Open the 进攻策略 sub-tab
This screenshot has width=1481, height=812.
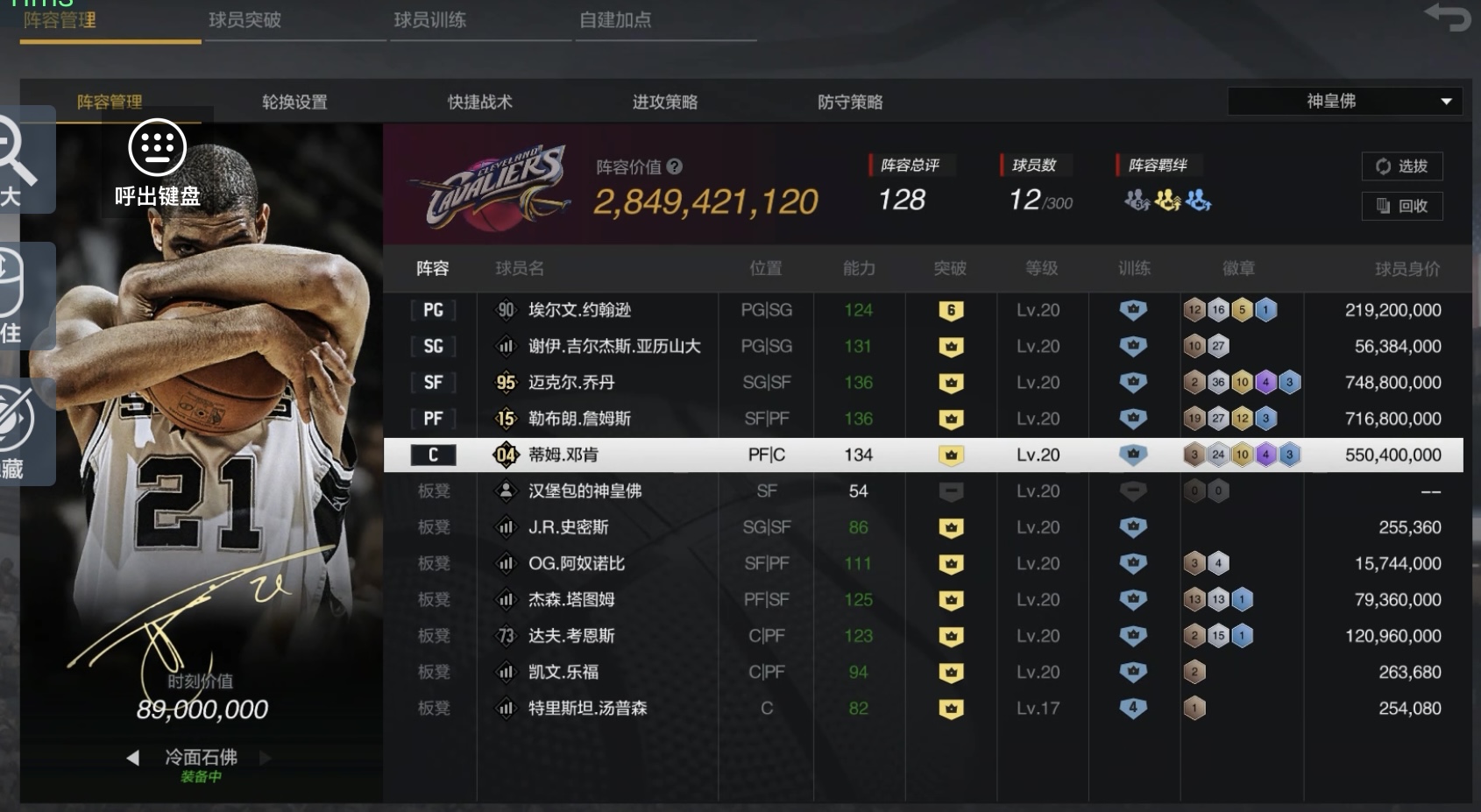(x=665, y=102)
